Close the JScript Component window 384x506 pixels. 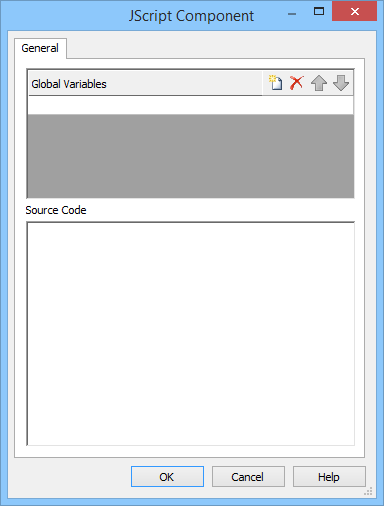click(x=354, y=12)
